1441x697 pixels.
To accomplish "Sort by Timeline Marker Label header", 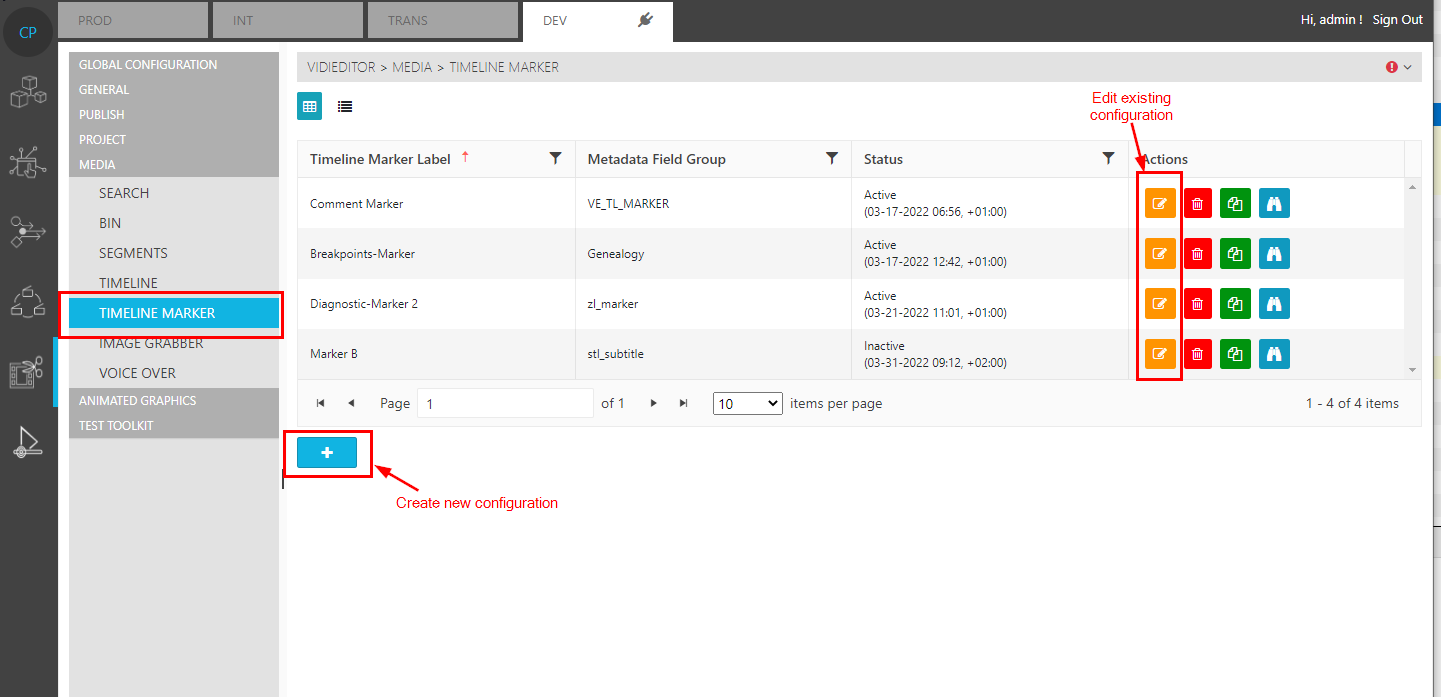I will point(380,159).
